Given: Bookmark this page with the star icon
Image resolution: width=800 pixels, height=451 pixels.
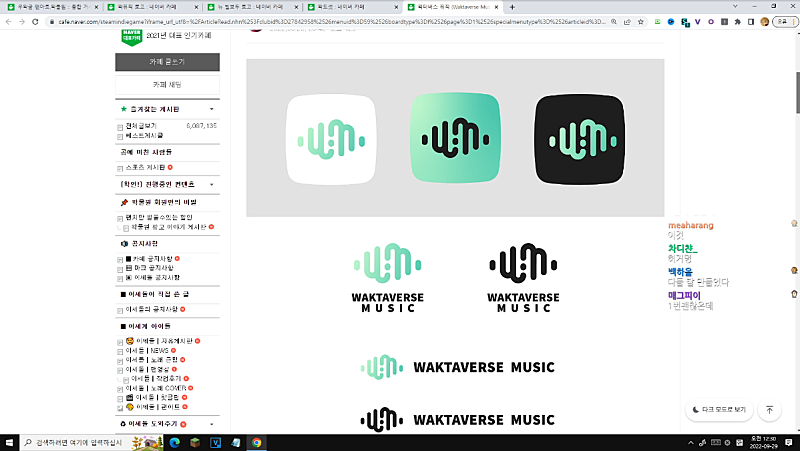Looking at the screenshot, I should pos(641,22).
